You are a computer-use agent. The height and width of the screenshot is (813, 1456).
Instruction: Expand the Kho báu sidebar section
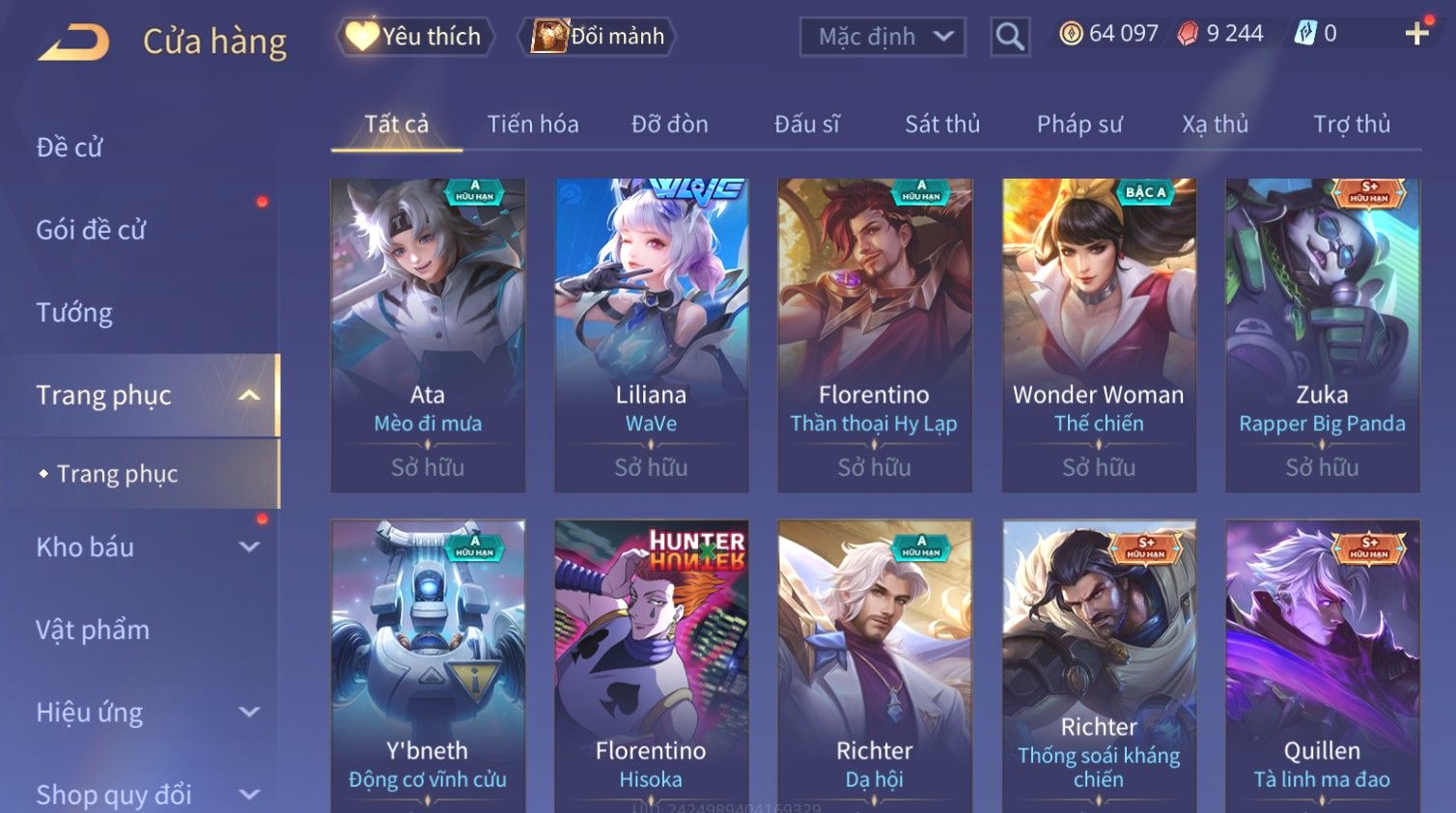click(249, 547)
